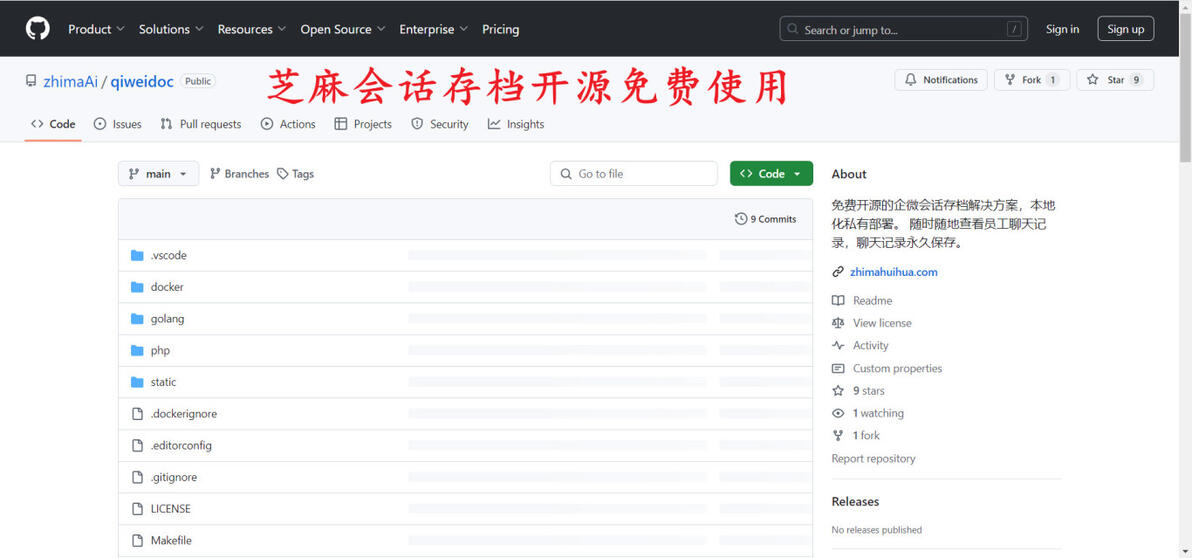Expand the green Code dropdown button
The image size is (1192, 558).
[x=771, y=173]
